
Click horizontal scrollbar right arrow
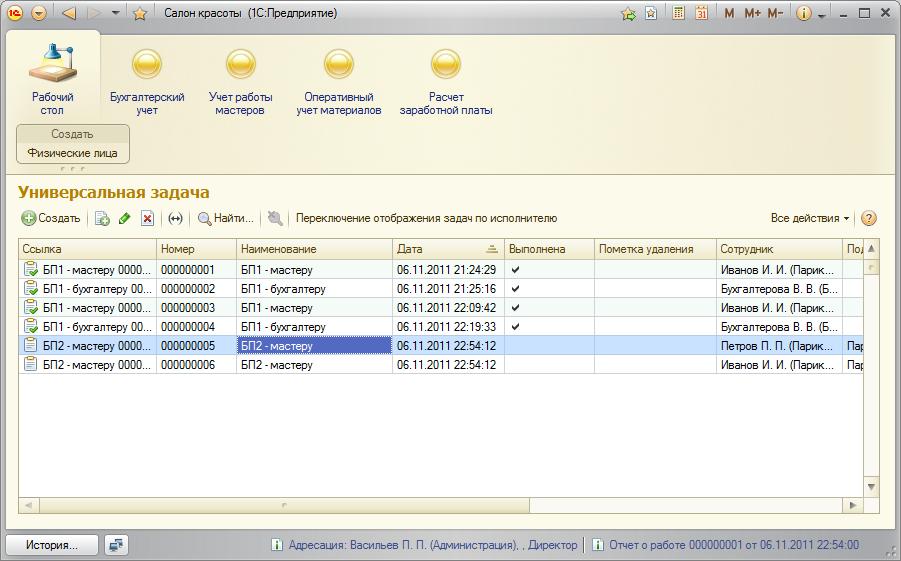coord(853,505)
